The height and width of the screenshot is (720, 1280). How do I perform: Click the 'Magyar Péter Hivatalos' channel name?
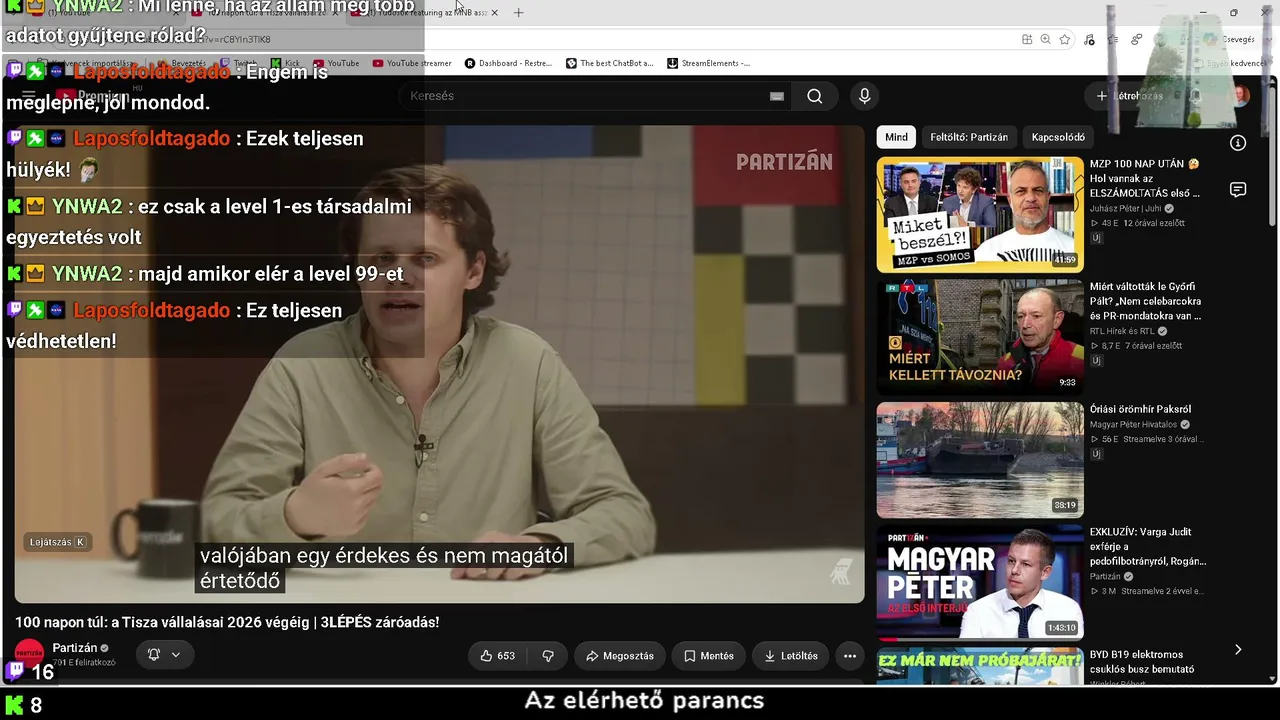coord(1134,424)
